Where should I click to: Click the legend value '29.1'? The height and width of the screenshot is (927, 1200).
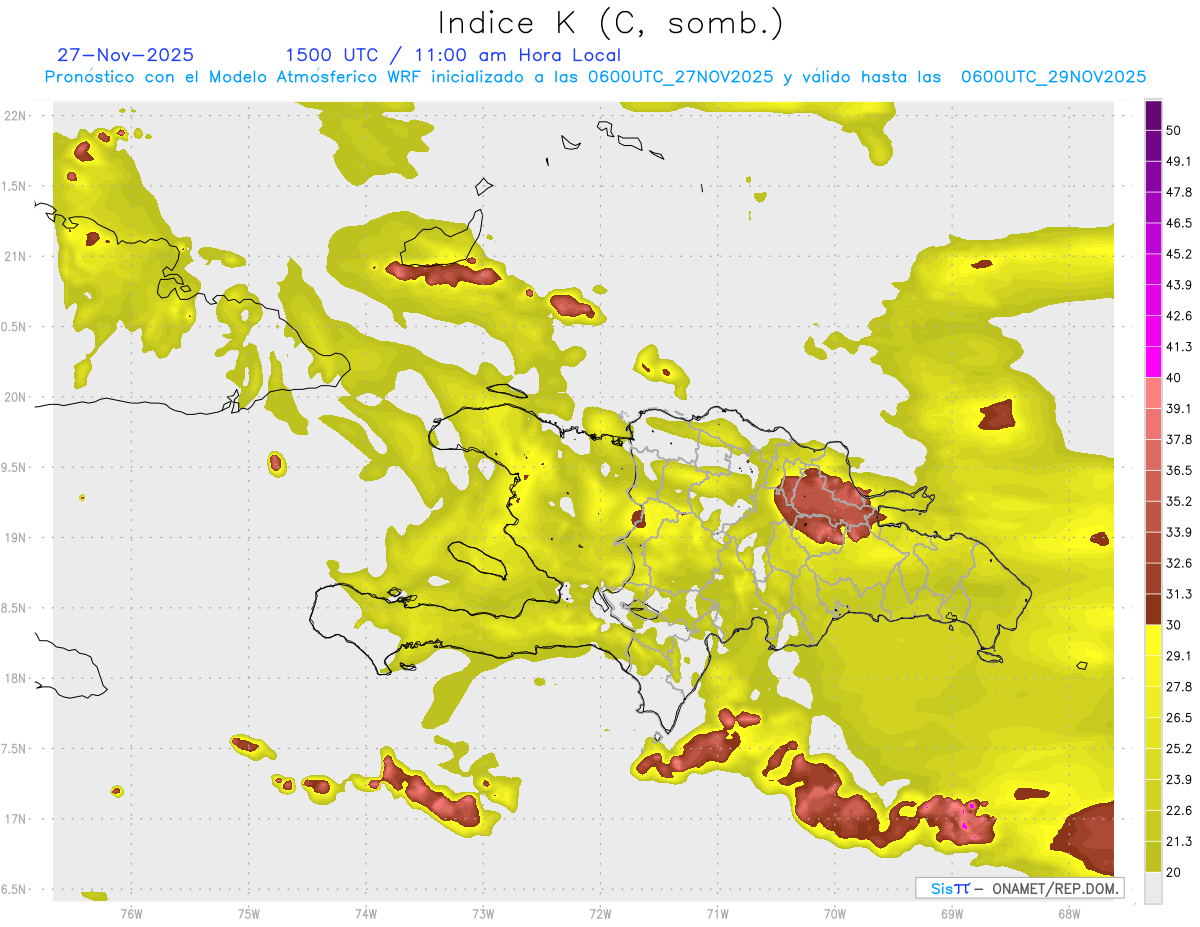coord(1179,656)
